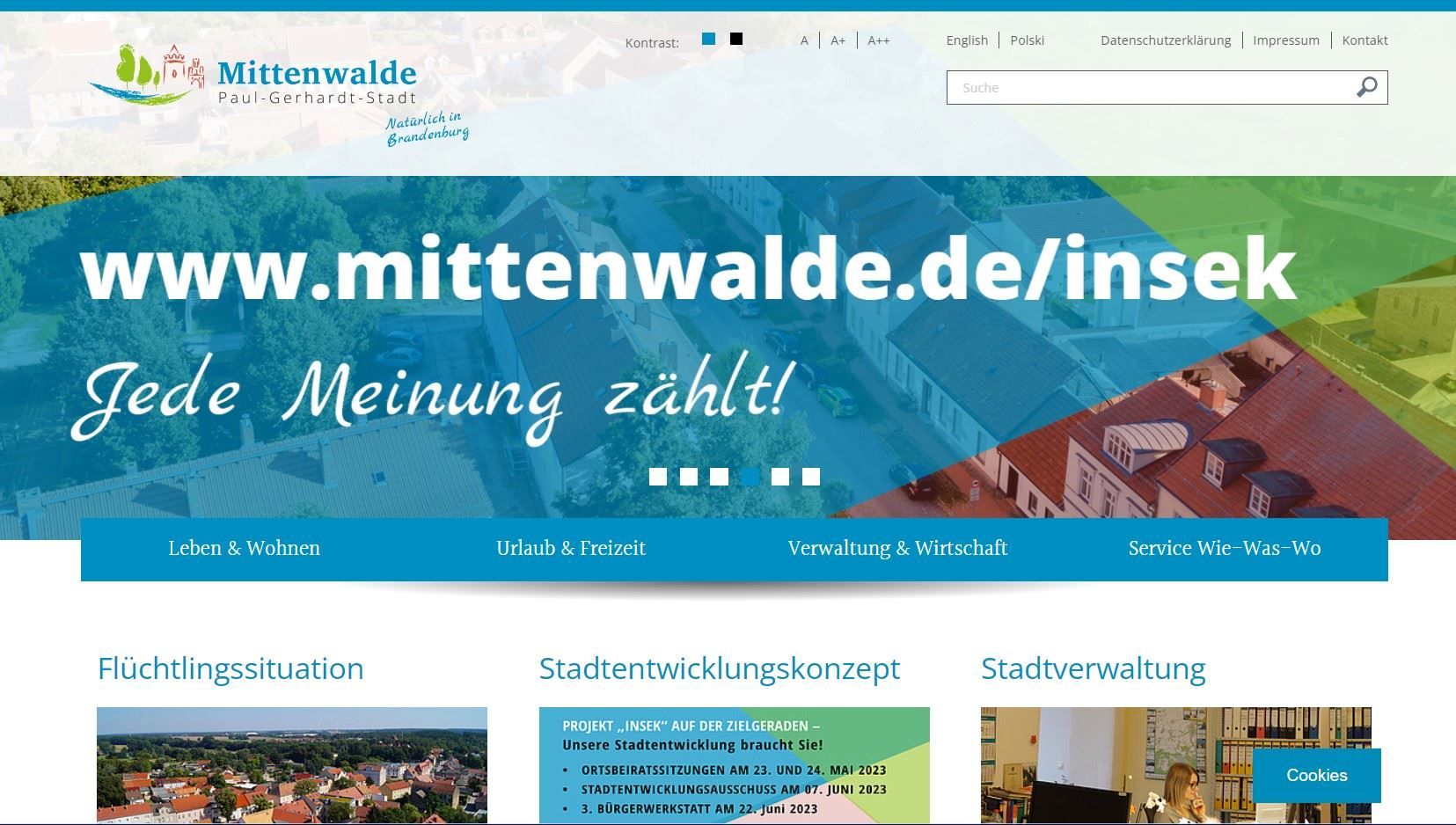
Task: Go to third slider dot
Action: click(719, 477)
